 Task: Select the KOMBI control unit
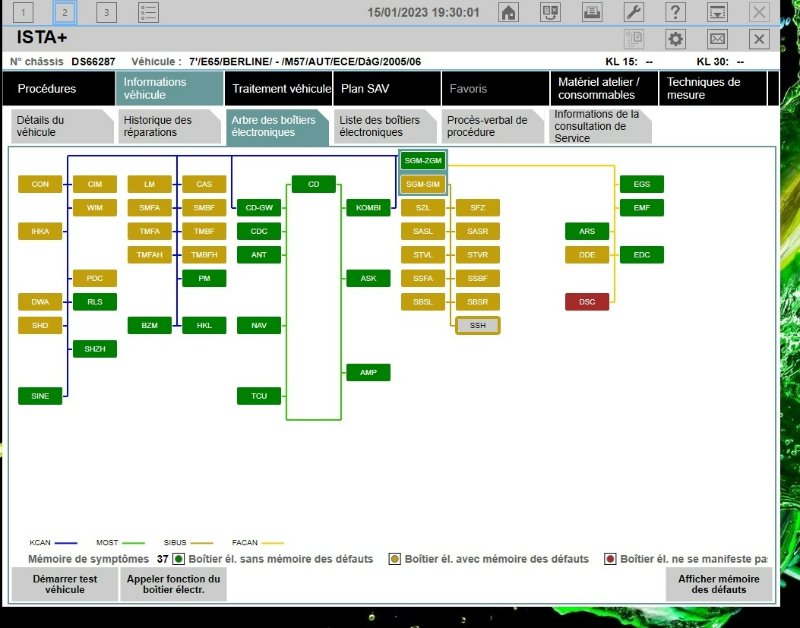pyautogui.click(x=368, y=208)
